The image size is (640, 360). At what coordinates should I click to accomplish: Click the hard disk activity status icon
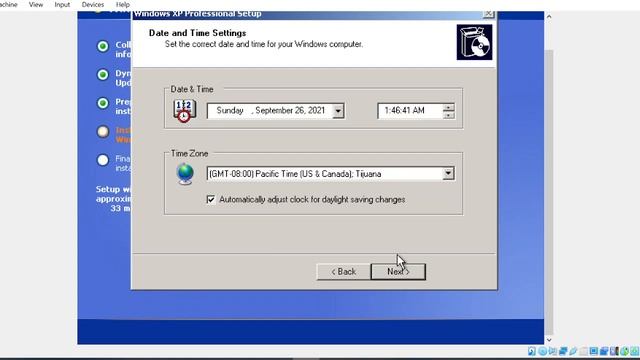[x=532, y=351]
